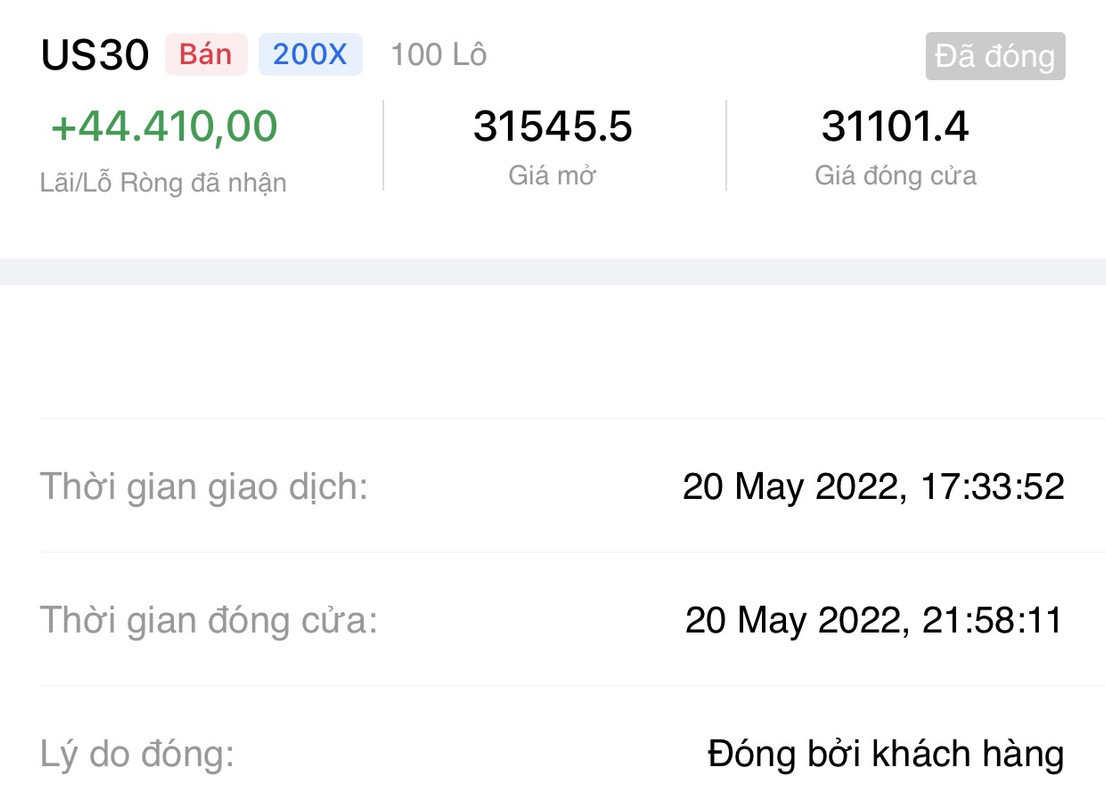The height and width of the screenshot is (800, 1106).
Task: Tap the Đóng bởi khách hàng value
Action: click(x=885, y=754)
